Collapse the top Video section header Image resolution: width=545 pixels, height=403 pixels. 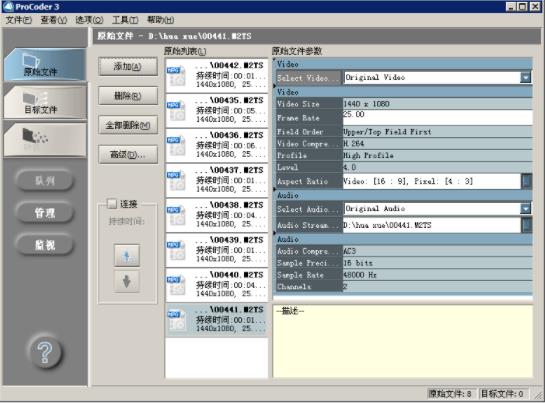(x=402, y=64)
